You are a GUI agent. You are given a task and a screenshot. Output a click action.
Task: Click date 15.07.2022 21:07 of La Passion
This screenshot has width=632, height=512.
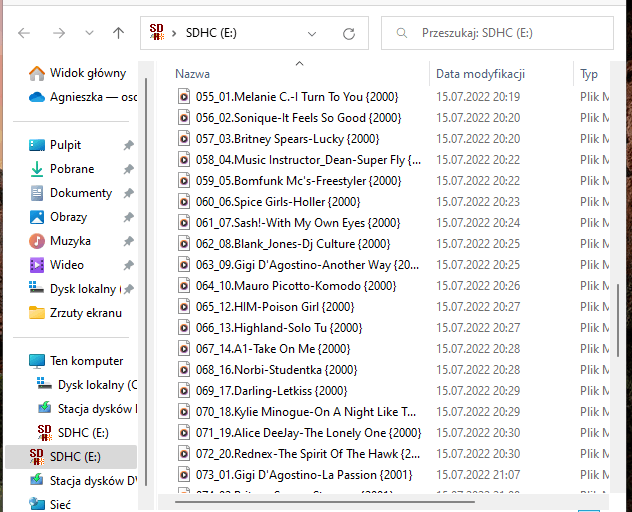click(x=478, y=475)
